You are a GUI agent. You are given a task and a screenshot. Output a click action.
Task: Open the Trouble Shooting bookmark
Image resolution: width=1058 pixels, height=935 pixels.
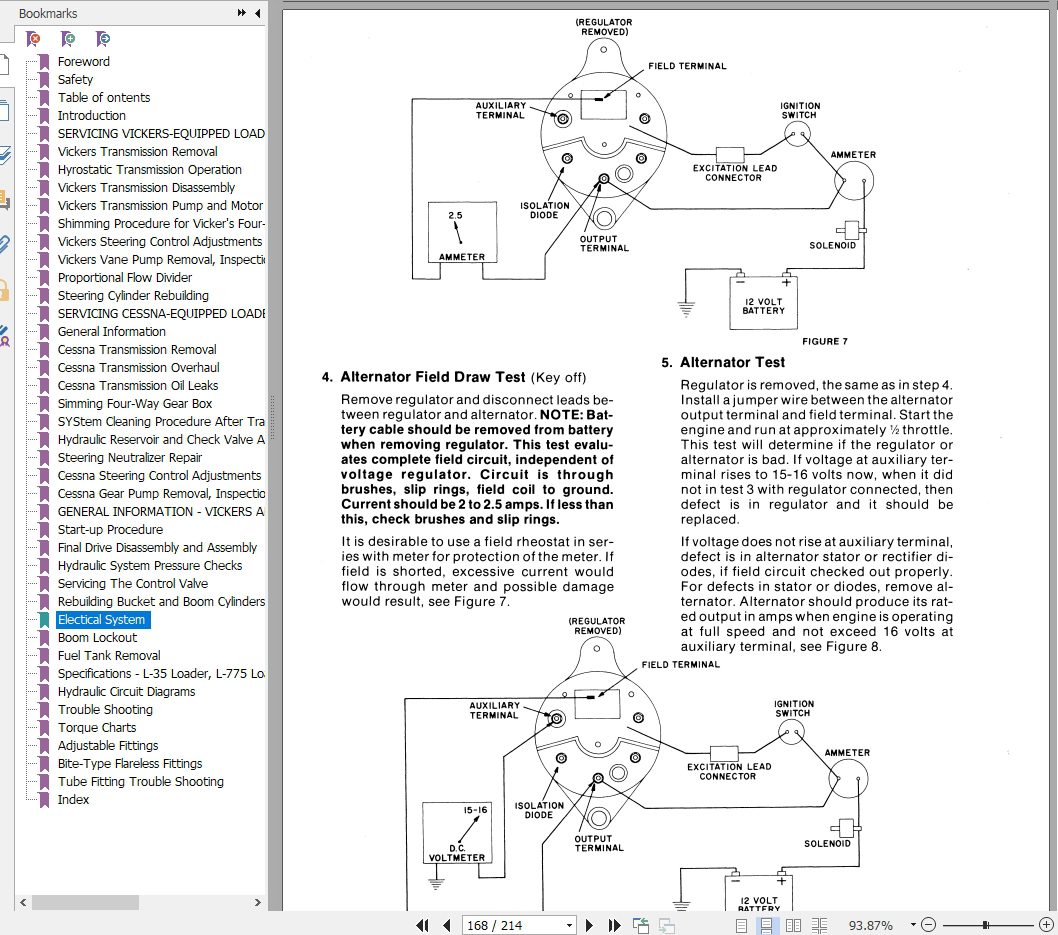point(105,709)
